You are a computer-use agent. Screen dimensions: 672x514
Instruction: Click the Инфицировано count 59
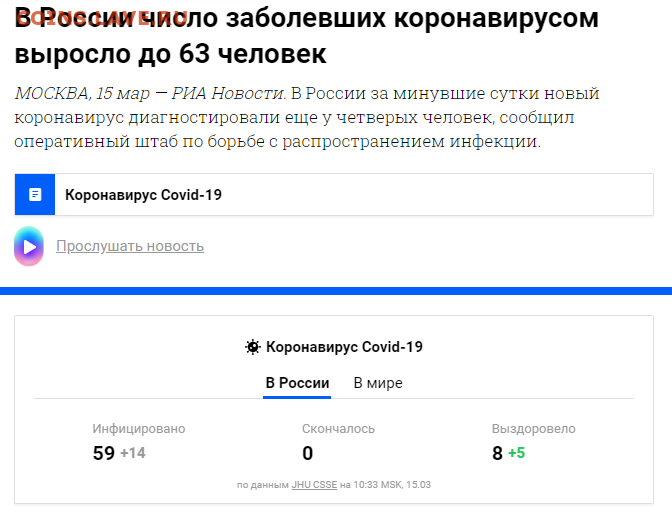coord(104,453)
